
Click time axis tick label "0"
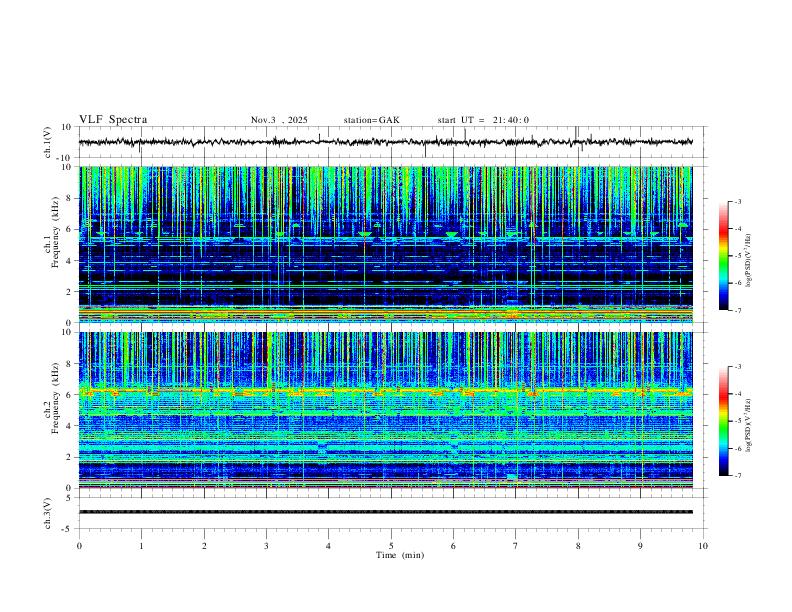click(79, 546)
